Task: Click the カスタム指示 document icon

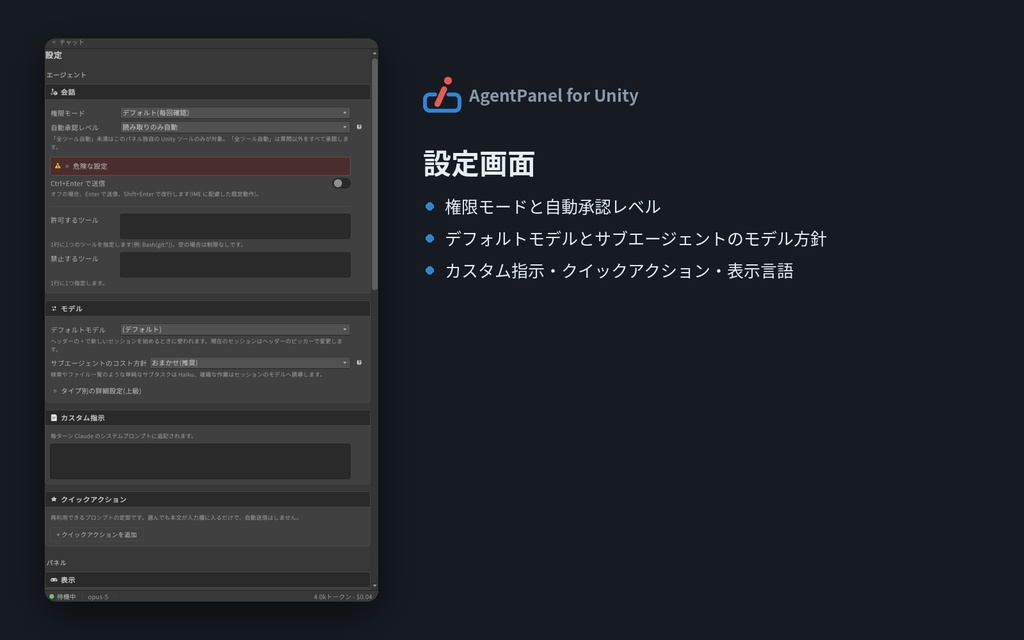Action: tap(54, 418)
